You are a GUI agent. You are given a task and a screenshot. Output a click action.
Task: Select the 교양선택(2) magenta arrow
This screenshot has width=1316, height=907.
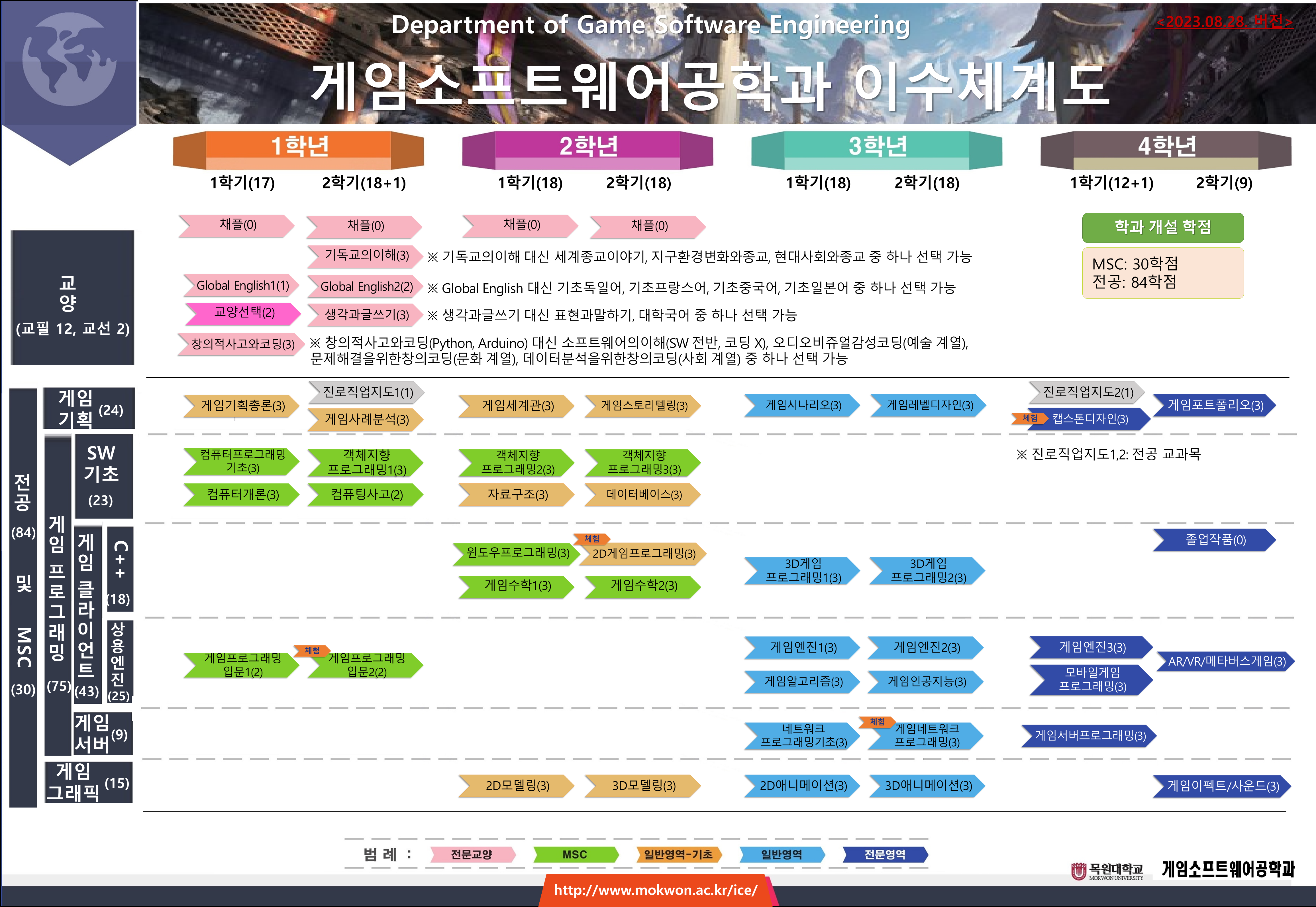coord(244,313)
